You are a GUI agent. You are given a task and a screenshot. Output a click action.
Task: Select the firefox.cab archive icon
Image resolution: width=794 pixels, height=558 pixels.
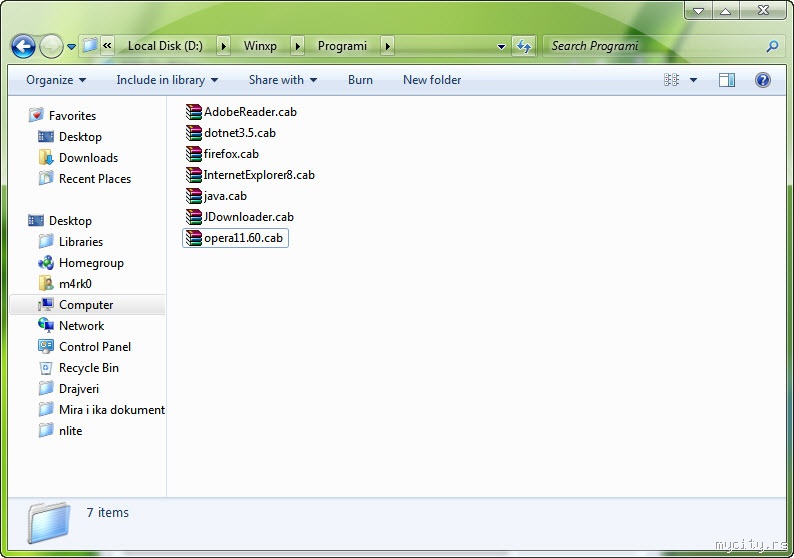point(193,154)
